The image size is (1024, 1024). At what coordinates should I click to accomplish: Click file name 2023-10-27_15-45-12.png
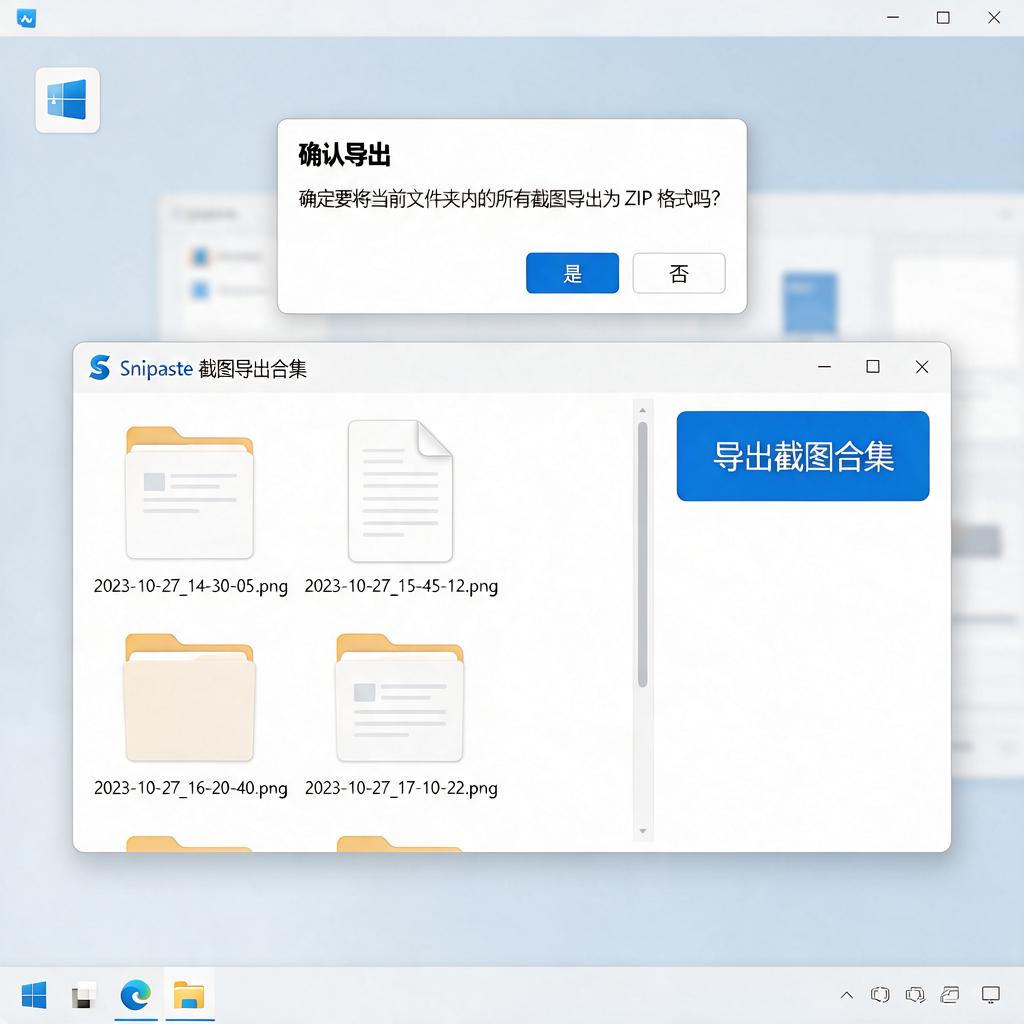401,586
